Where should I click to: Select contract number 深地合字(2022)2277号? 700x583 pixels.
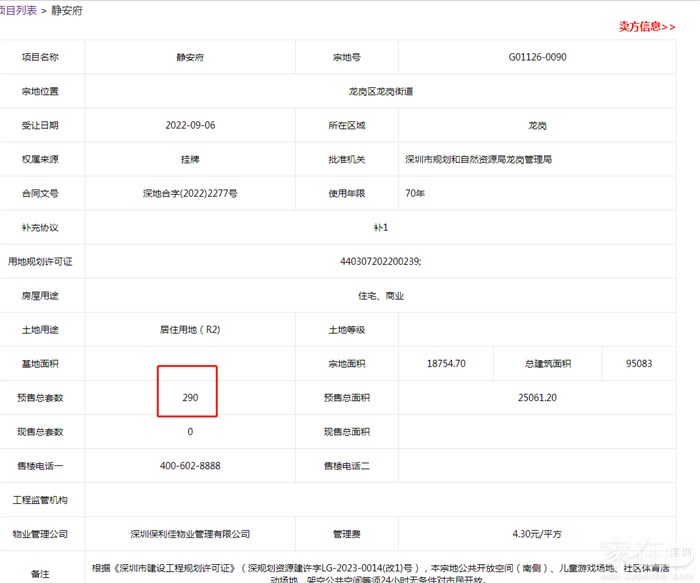190,193
